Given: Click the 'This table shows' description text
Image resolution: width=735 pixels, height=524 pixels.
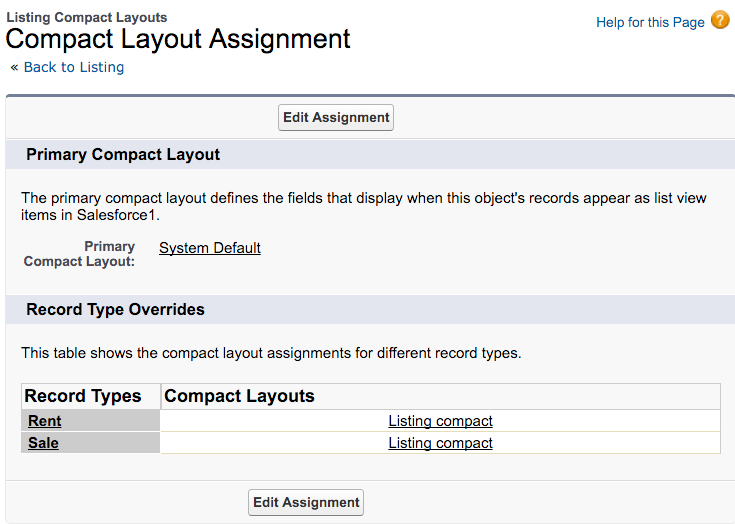Looking at the screenshot, I should coord(271,353).
